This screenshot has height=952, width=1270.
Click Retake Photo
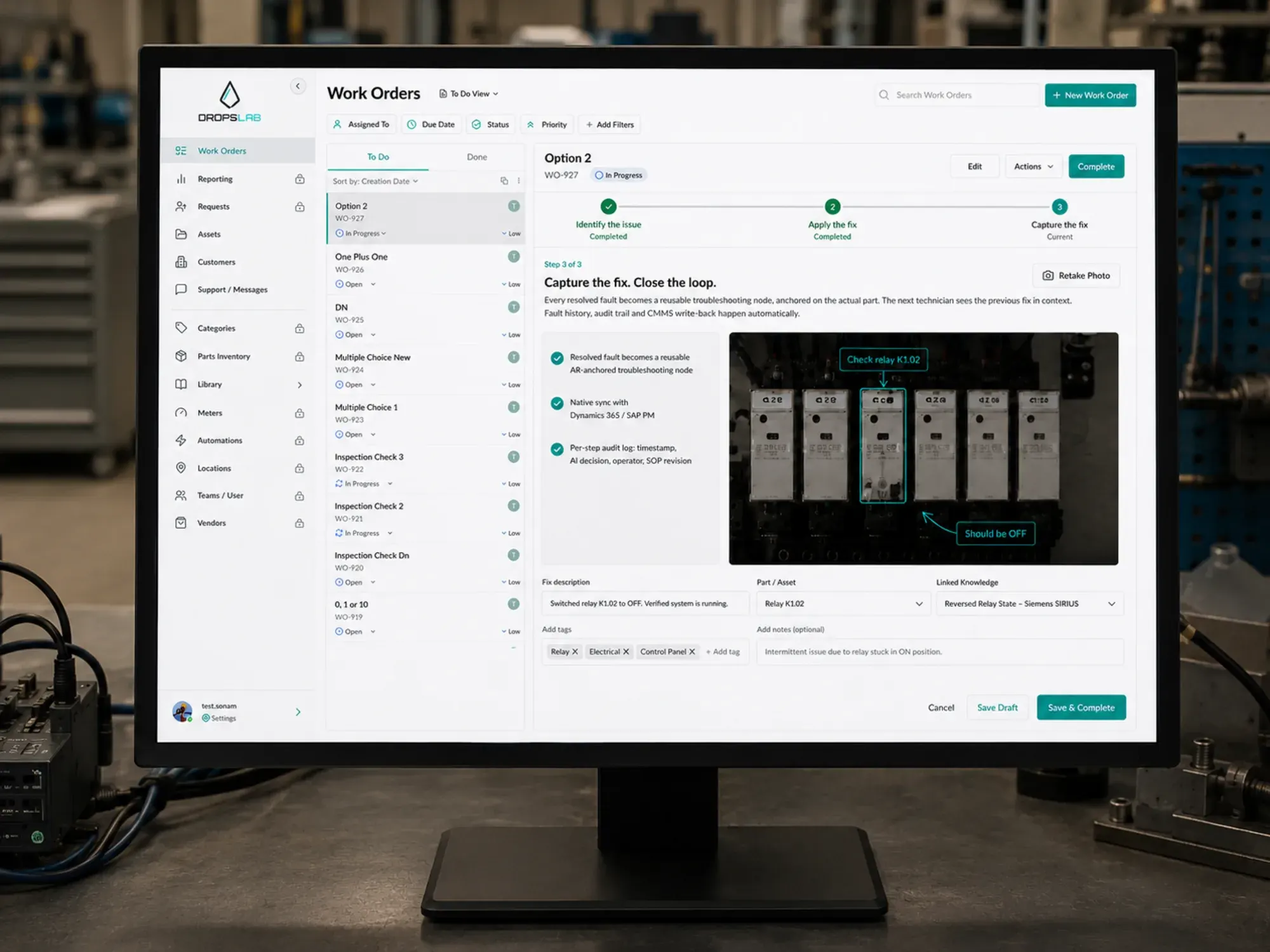click(x=1076, y=276)
